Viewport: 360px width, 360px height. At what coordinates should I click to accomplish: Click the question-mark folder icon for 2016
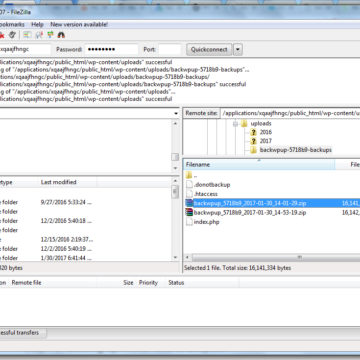tap(253, 132)
